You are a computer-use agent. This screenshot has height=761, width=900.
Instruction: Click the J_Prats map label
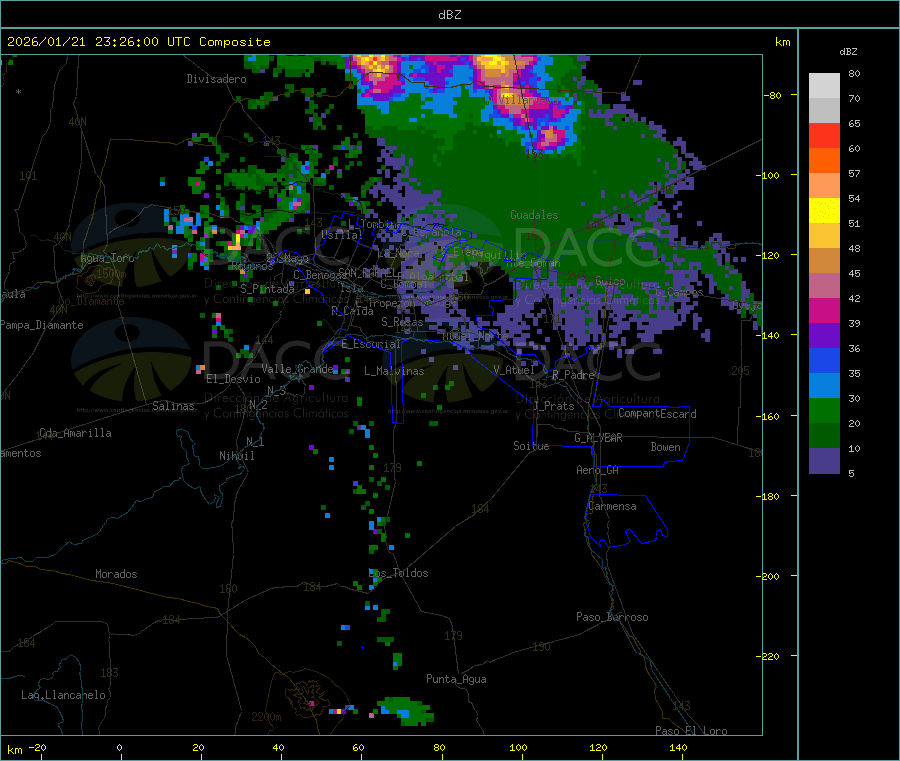553,406
